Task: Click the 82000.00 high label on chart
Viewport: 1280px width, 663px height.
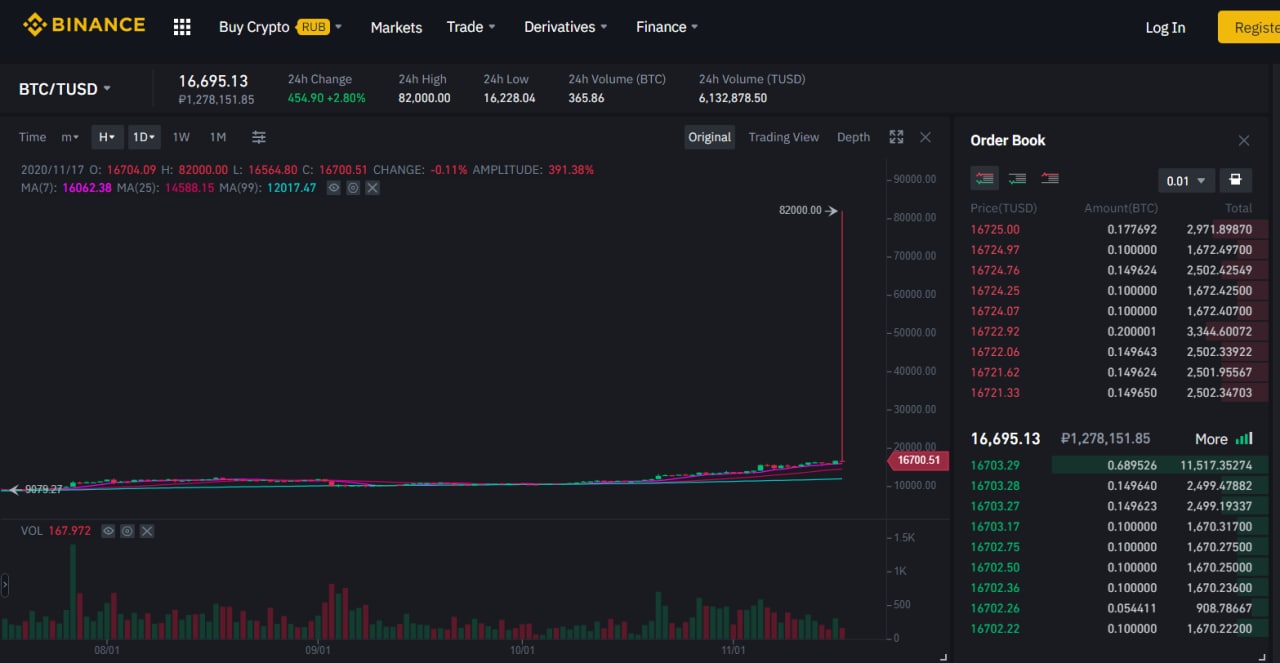Action: 800,210
